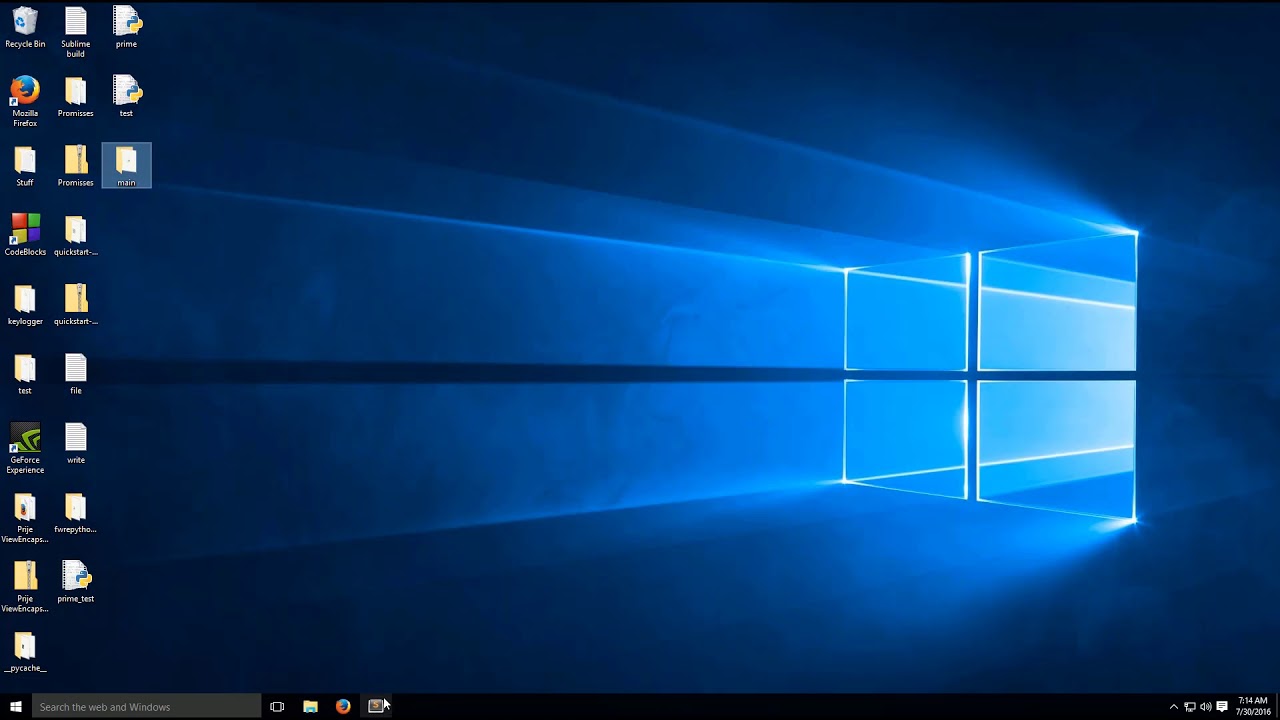Screen dimensions: 1280x720
Task: Select the Promisses regular folder (not zipped)
Action: pyautogui.click(x=76, y=97)
